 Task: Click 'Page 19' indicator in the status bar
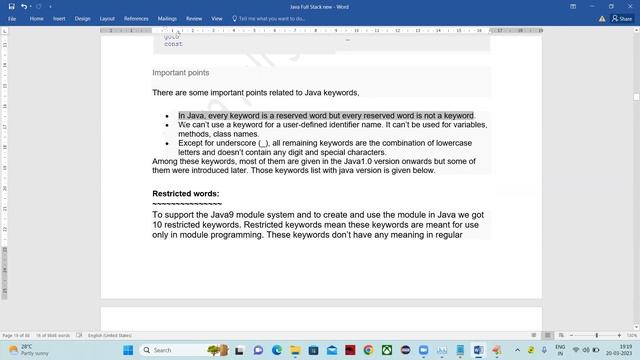pyautogui.click(x=16, y=336)
